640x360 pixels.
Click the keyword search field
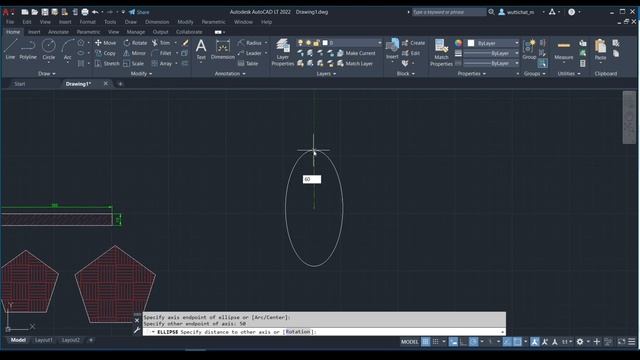449,12
